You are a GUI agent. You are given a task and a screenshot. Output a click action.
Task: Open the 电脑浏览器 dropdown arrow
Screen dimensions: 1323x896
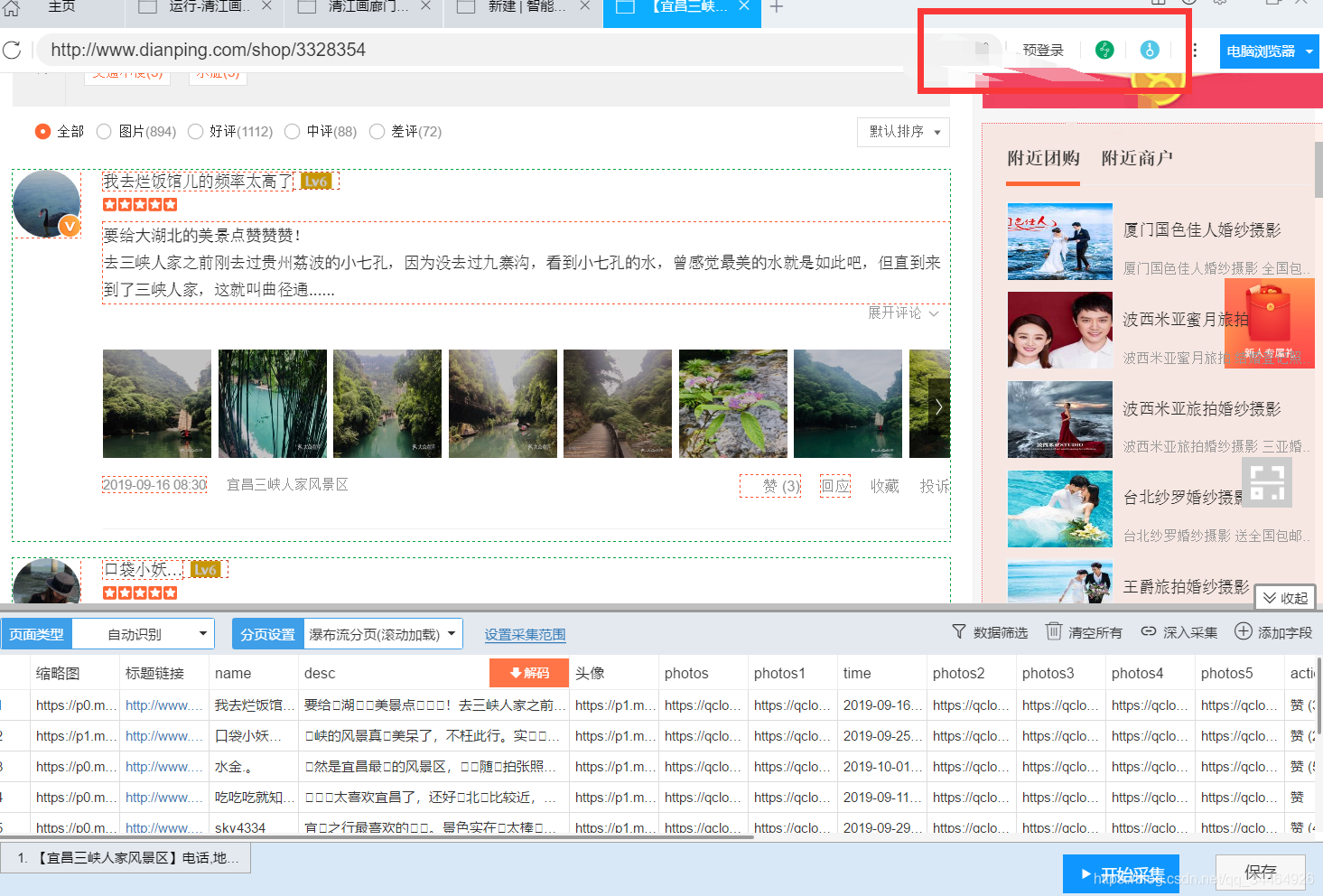click(x=1309, y=51)
